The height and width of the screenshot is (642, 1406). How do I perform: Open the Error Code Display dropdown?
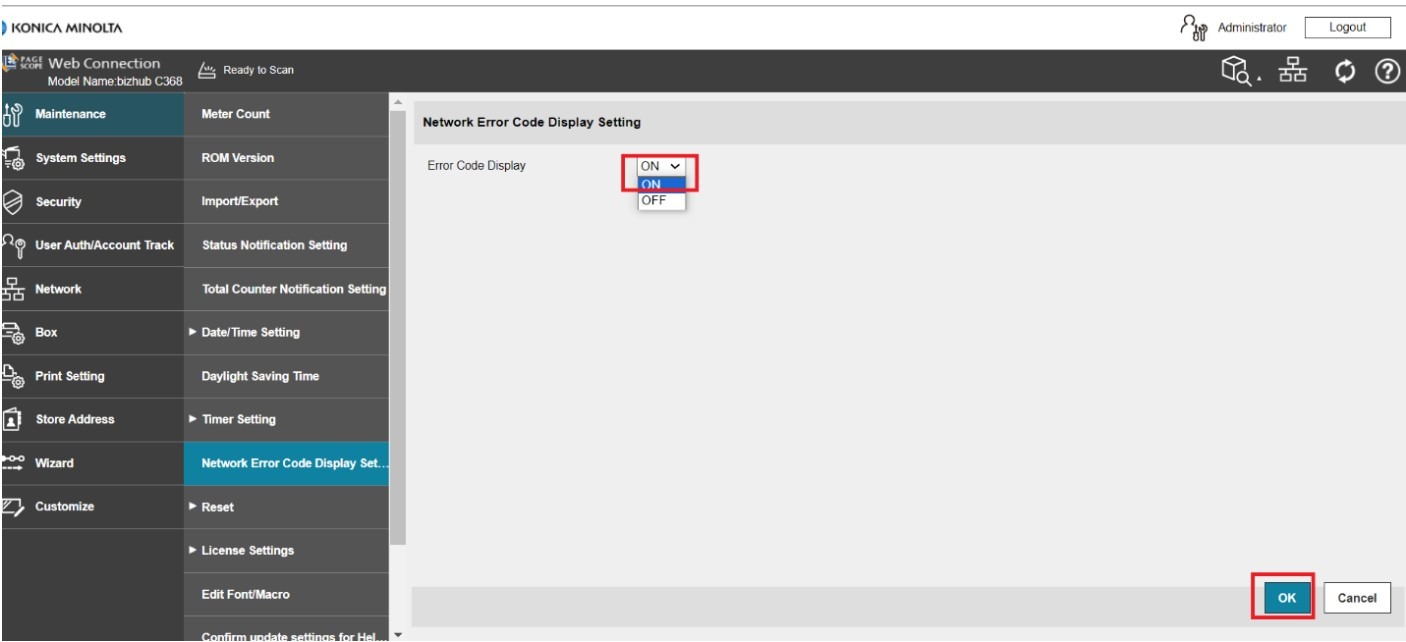pos(660,166)
